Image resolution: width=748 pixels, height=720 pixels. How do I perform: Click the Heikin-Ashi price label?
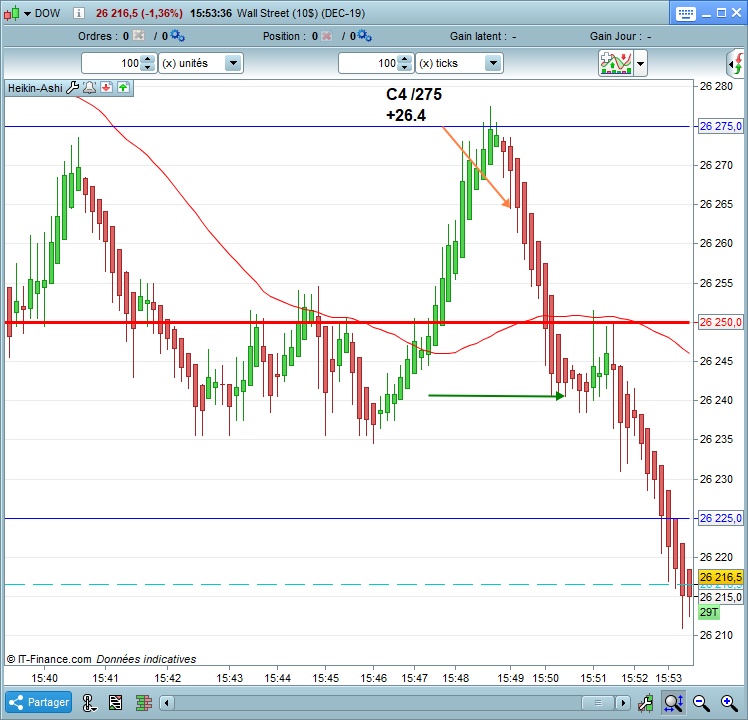click(35, 88)
